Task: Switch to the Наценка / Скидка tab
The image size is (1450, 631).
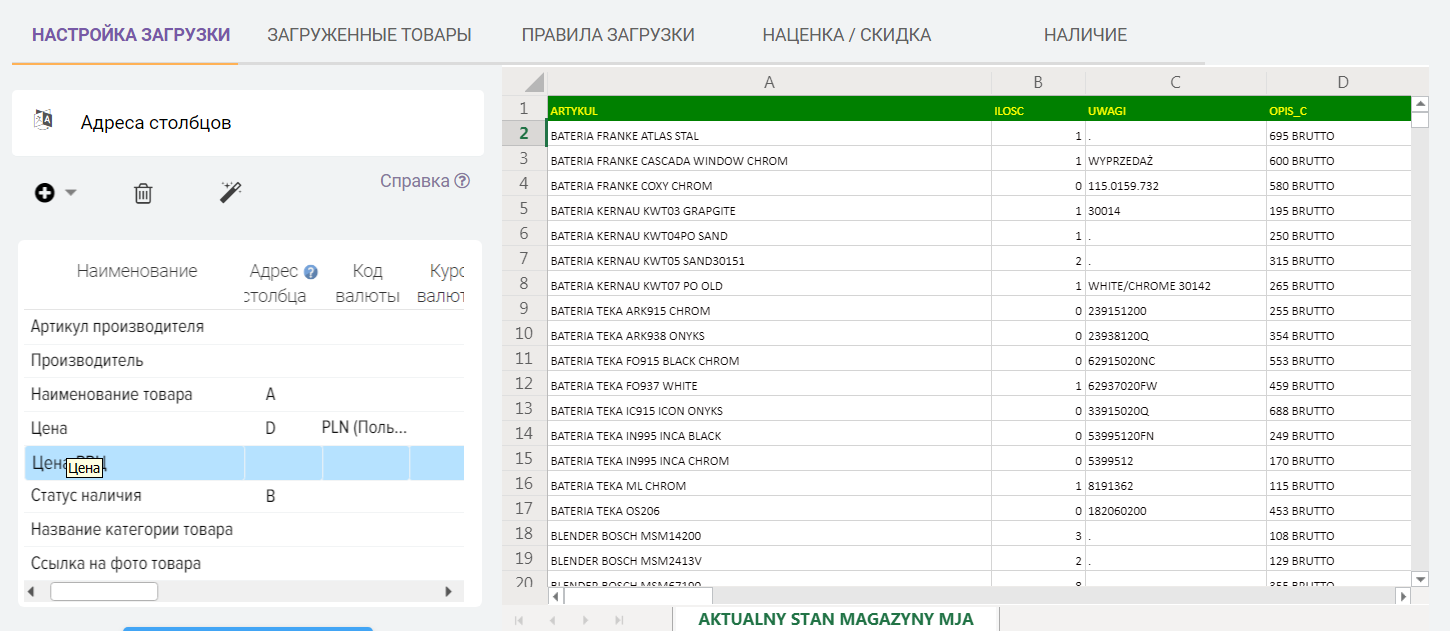Action: pos(846,35)
